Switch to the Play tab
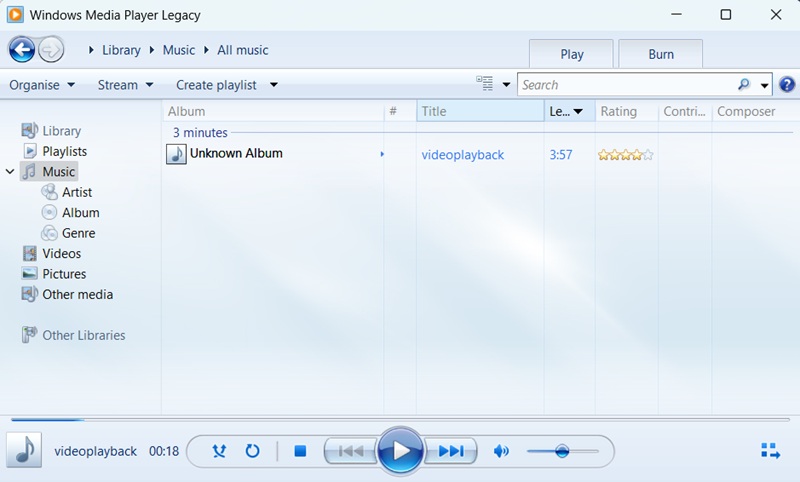The width and height of the screenshot is (800, 482). (x=571, y=54)
